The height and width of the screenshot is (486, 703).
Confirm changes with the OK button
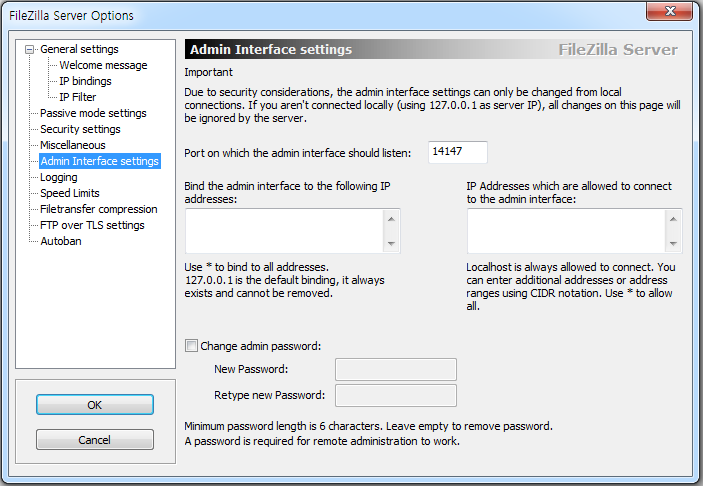coord(95,405)
